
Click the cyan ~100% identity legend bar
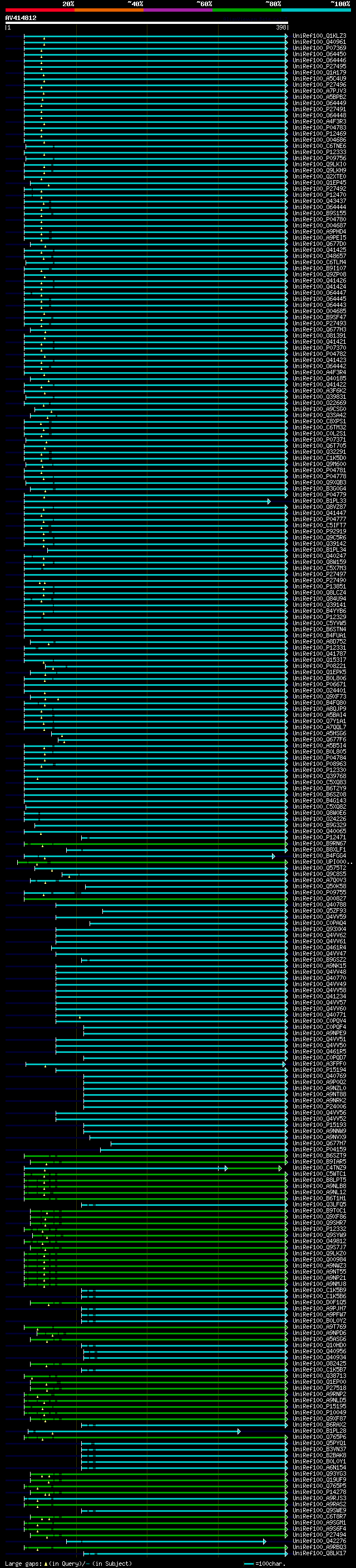(x=316, y=10)
